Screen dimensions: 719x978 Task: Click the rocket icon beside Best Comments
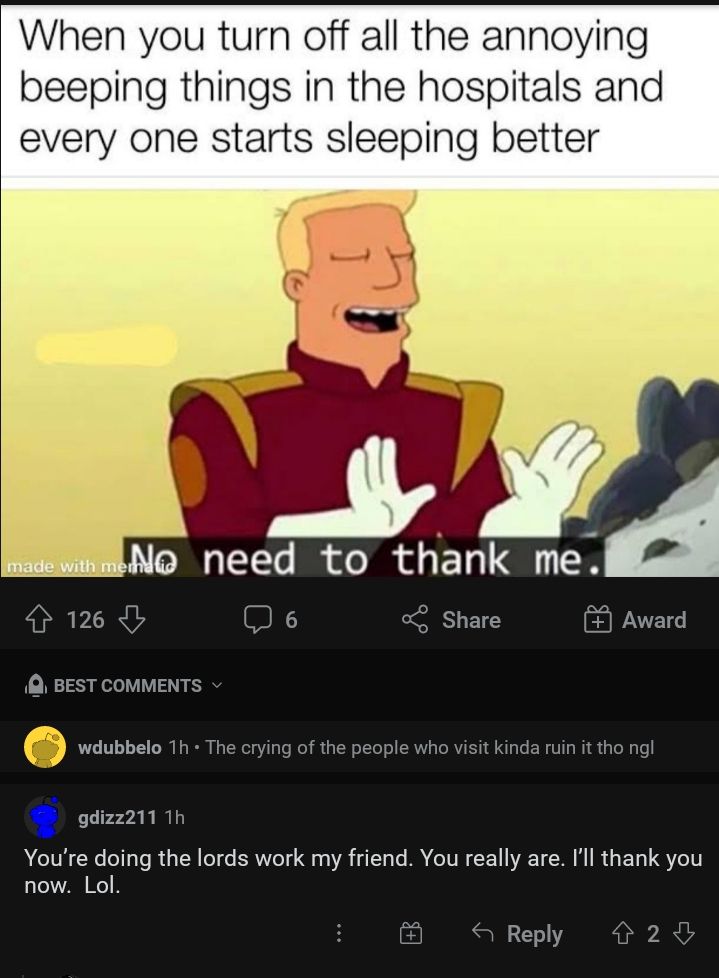click(x=35, y=685)
